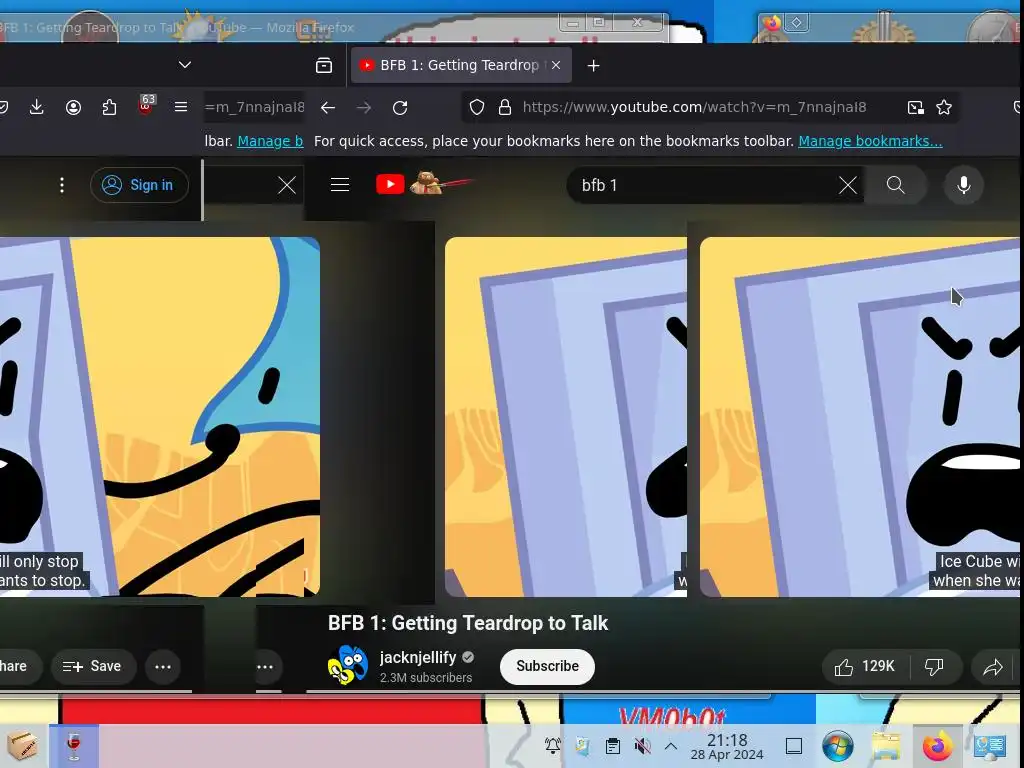Open full Manage bookmarks link
This screenshot has height=768, width=1024.
[x=870, y=141]
